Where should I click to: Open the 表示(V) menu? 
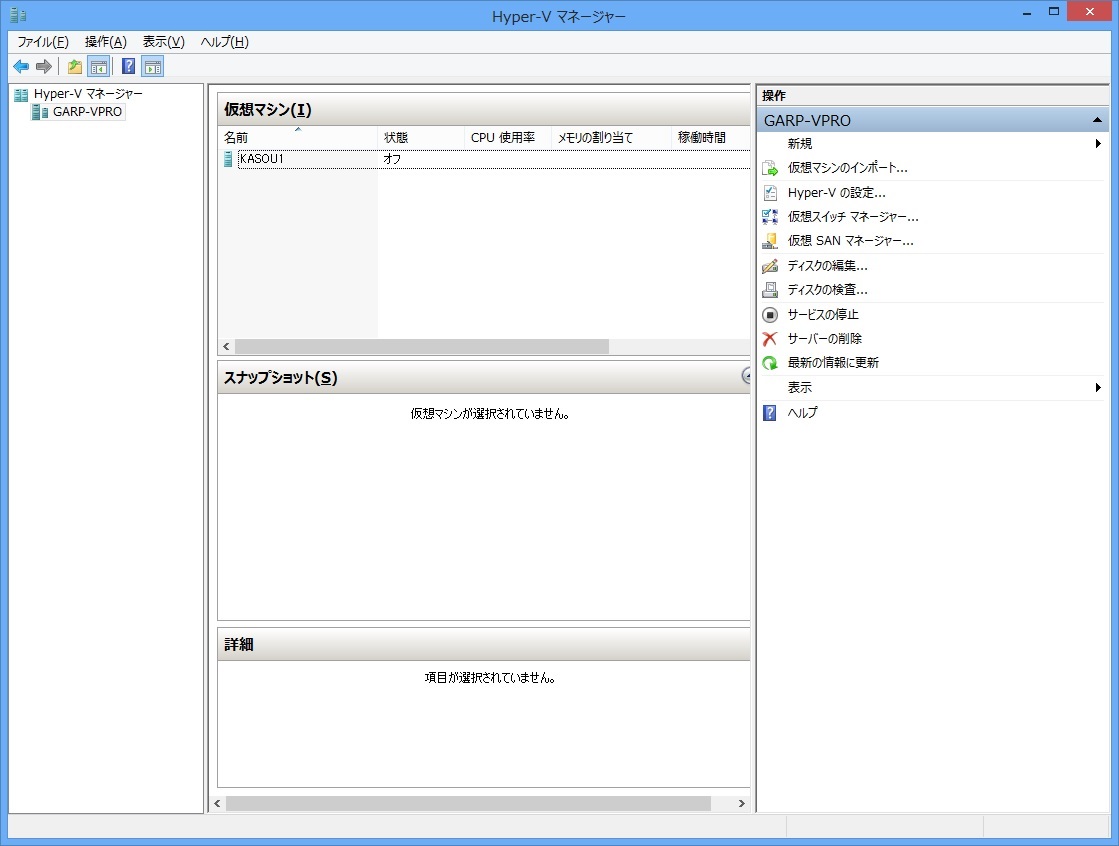[163, 42]
